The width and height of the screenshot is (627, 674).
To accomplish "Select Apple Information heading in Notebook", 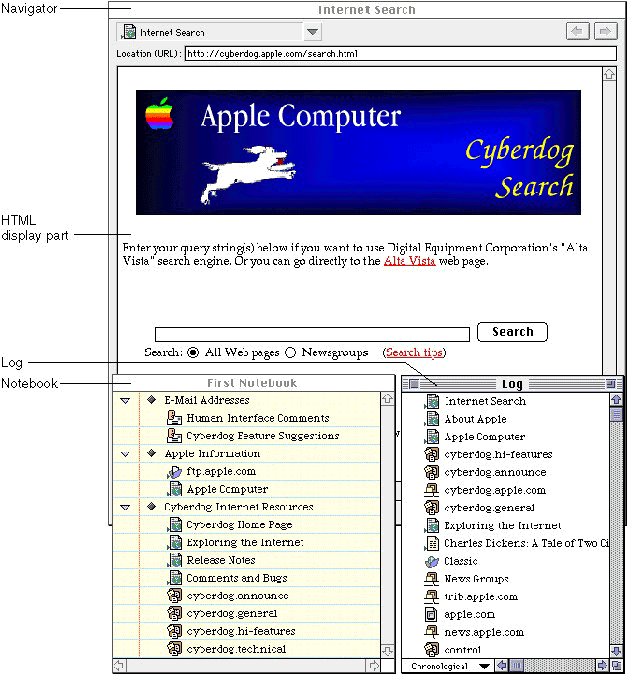I will pos(212,453).
